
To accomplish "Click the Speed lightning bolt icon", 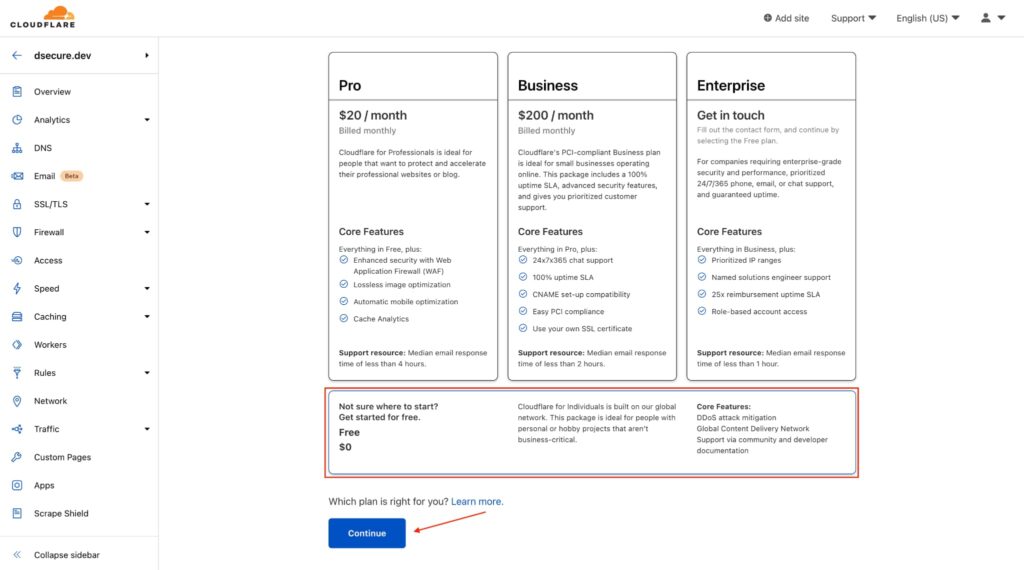I will tap(17, 288).
